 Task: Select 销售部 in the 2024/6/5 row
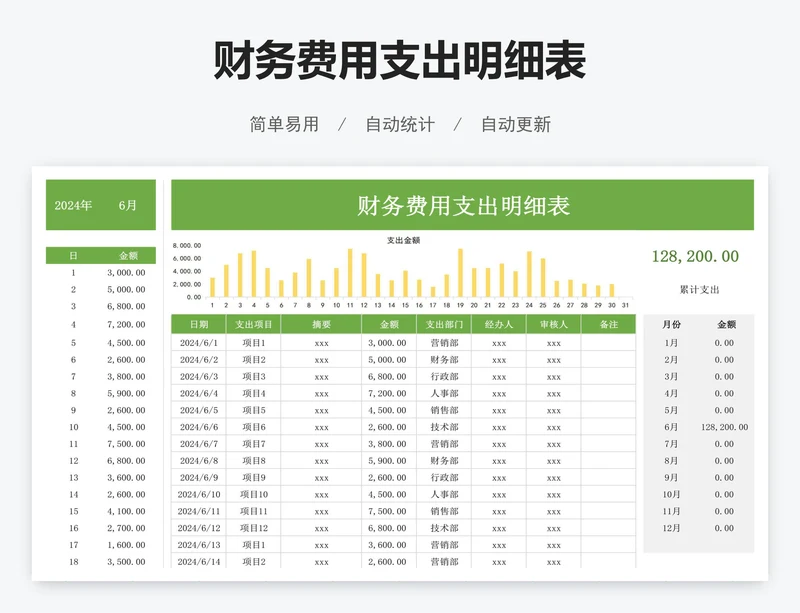tap(444, 410)
